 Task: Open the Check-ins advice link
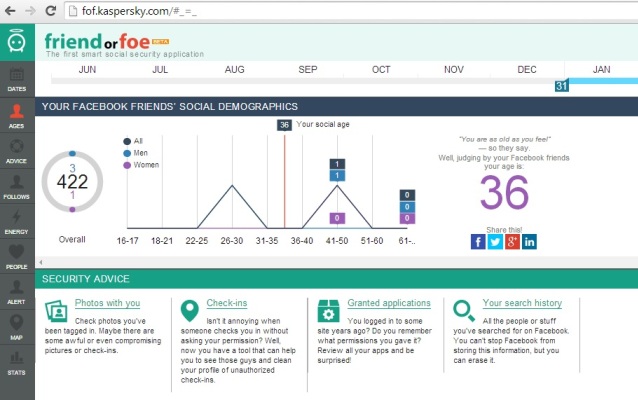coord(227,303)
